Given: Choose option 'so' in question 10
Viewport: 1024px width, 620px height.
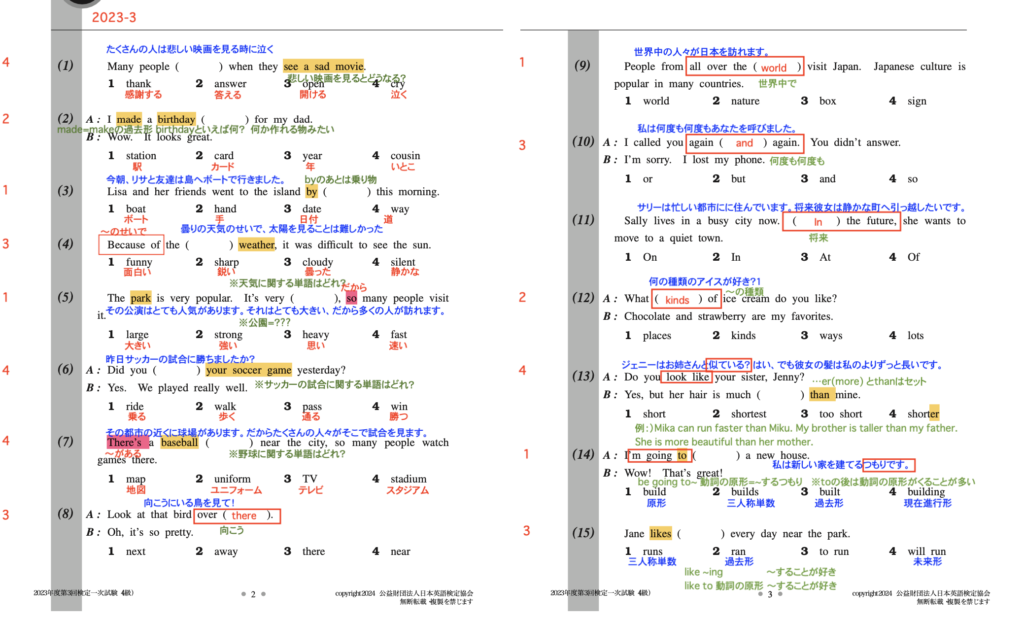Looking at the screenshot, I should [912, 178].
